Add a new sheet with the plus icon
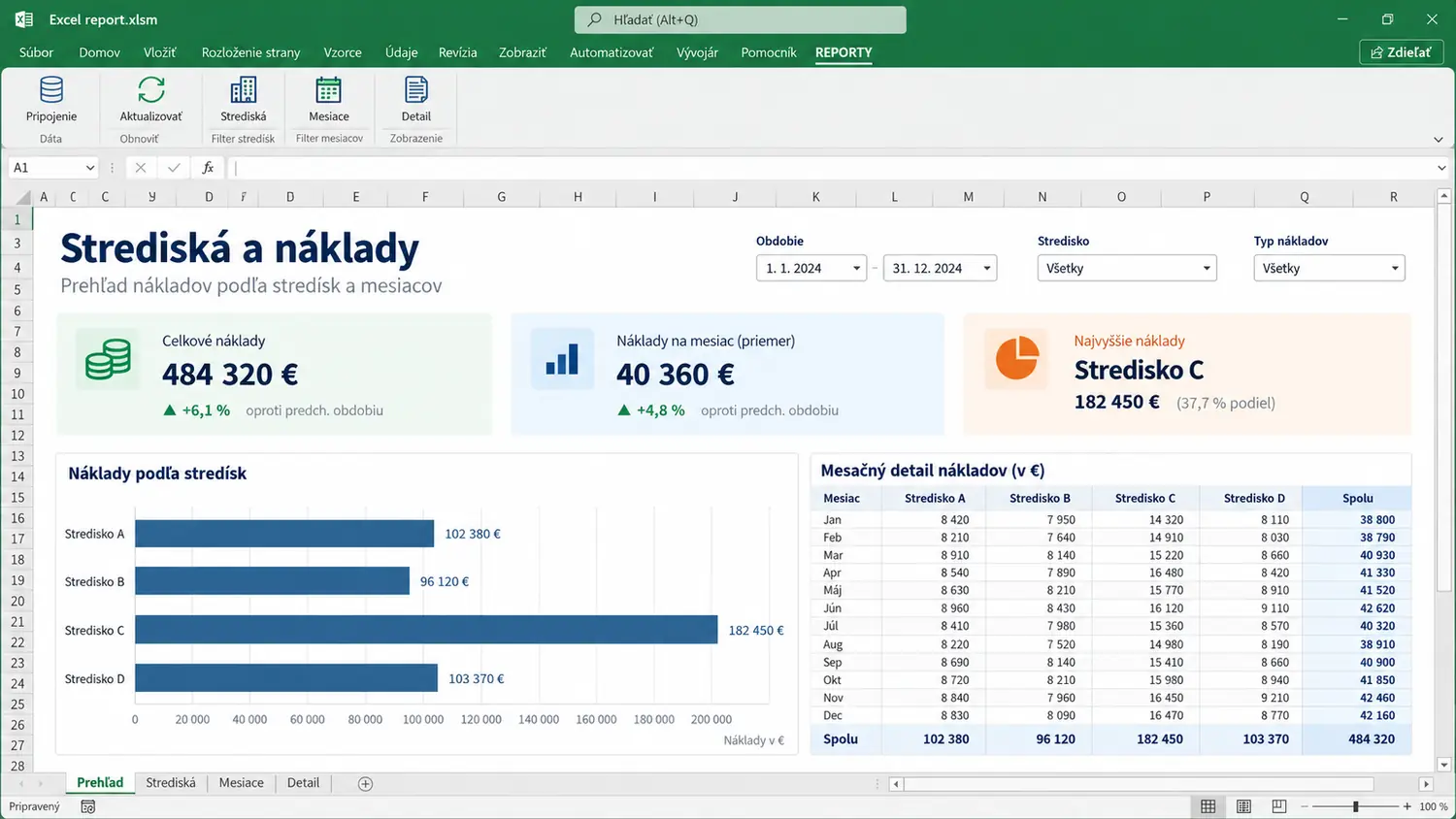The height and width of the screenshot is (819, 1456). (x=365, y=784)
